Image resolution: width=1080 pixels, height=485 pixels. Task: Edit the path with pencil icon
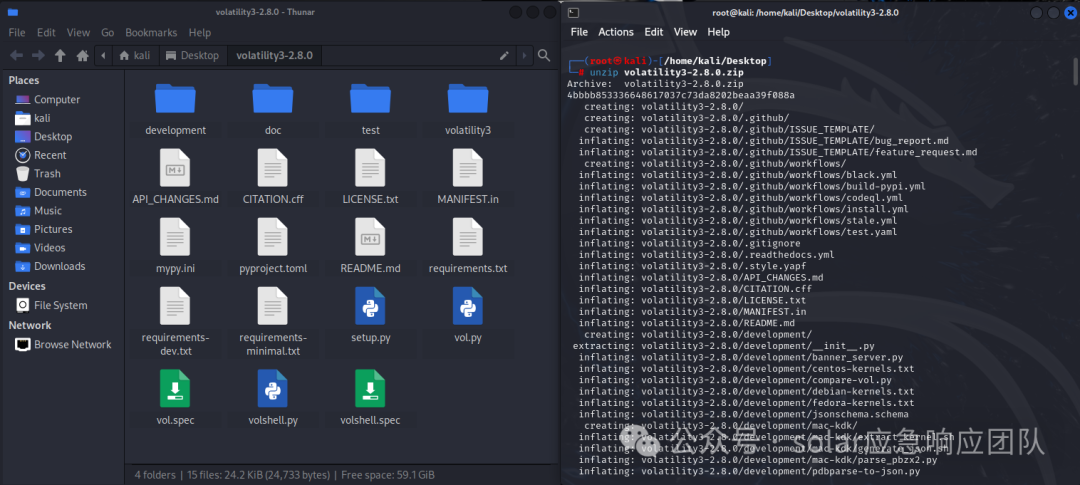pos(504,56)
